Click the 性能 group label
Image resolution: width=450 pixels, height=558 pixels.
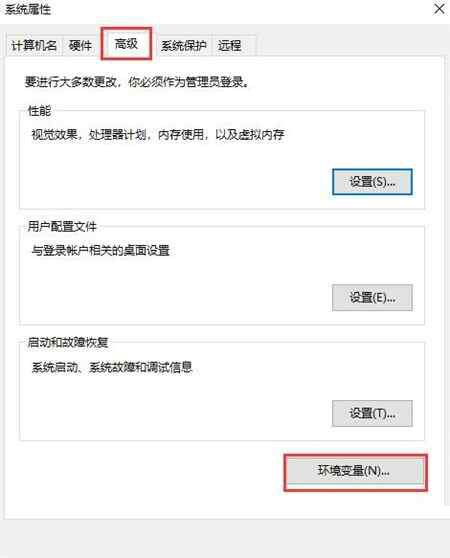[x=39, y=111]
